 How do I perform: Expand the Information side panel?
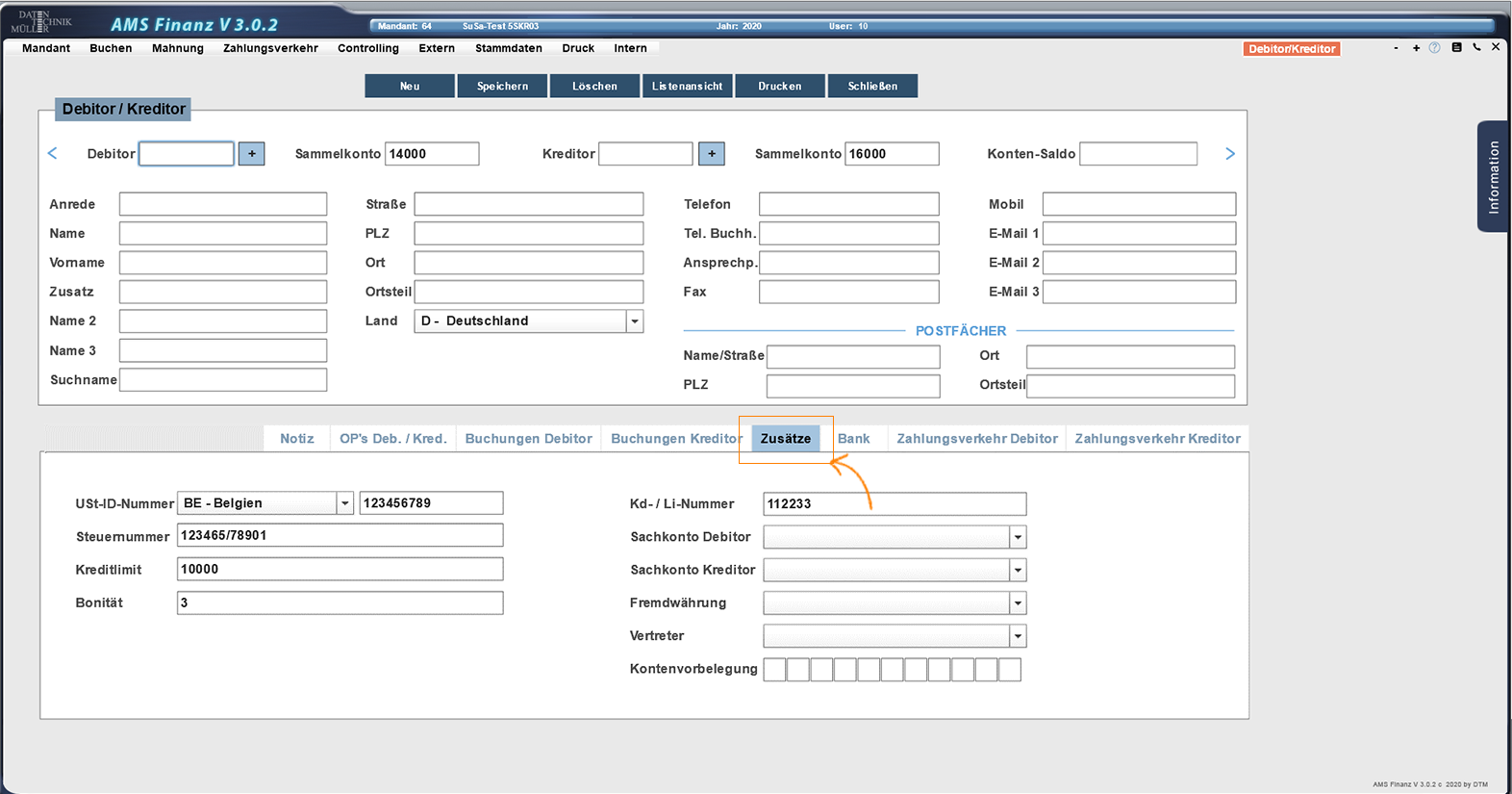click(x=1492, y=176)
